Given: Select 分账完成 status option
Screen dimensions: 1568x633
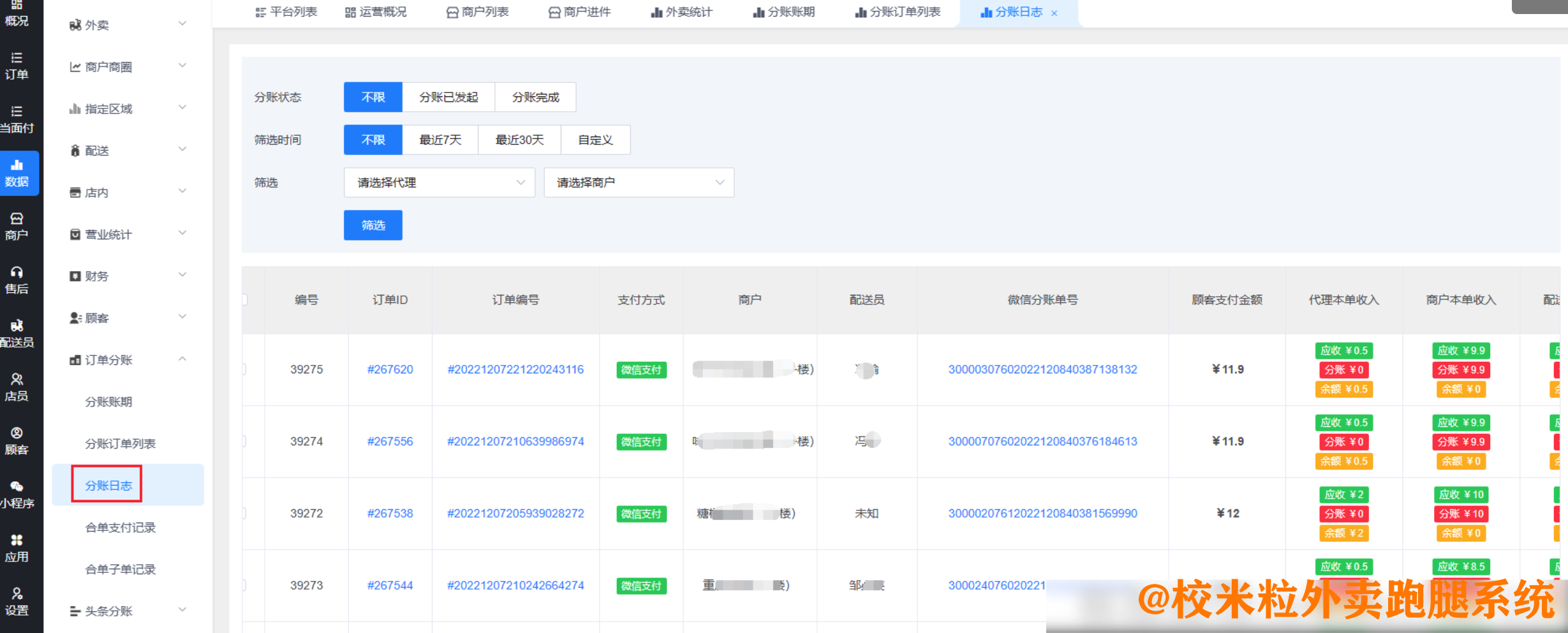Looking at the screenshot, I should [x=535, y=97].
